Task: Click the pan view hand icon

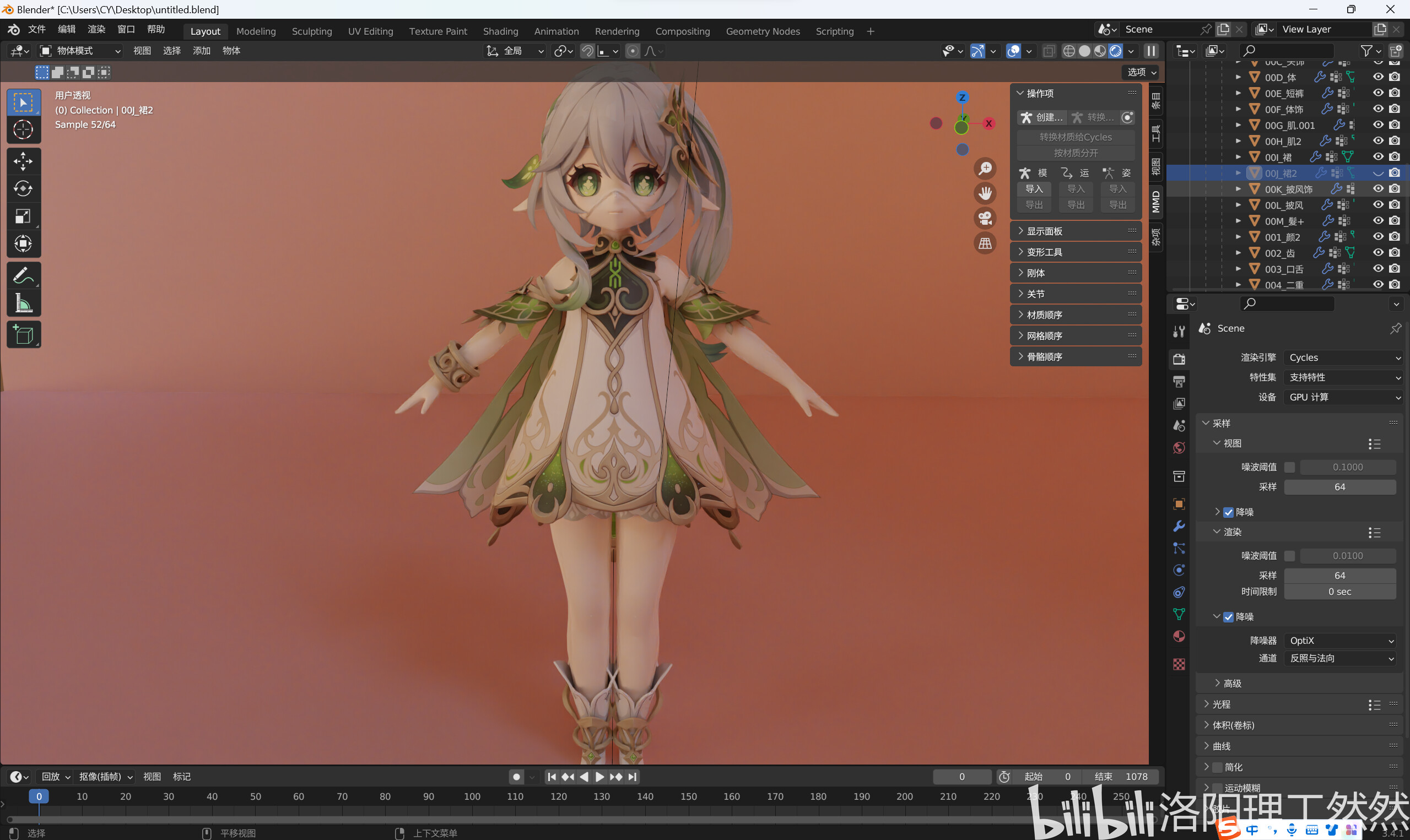Action: click(x=986, y=193)
